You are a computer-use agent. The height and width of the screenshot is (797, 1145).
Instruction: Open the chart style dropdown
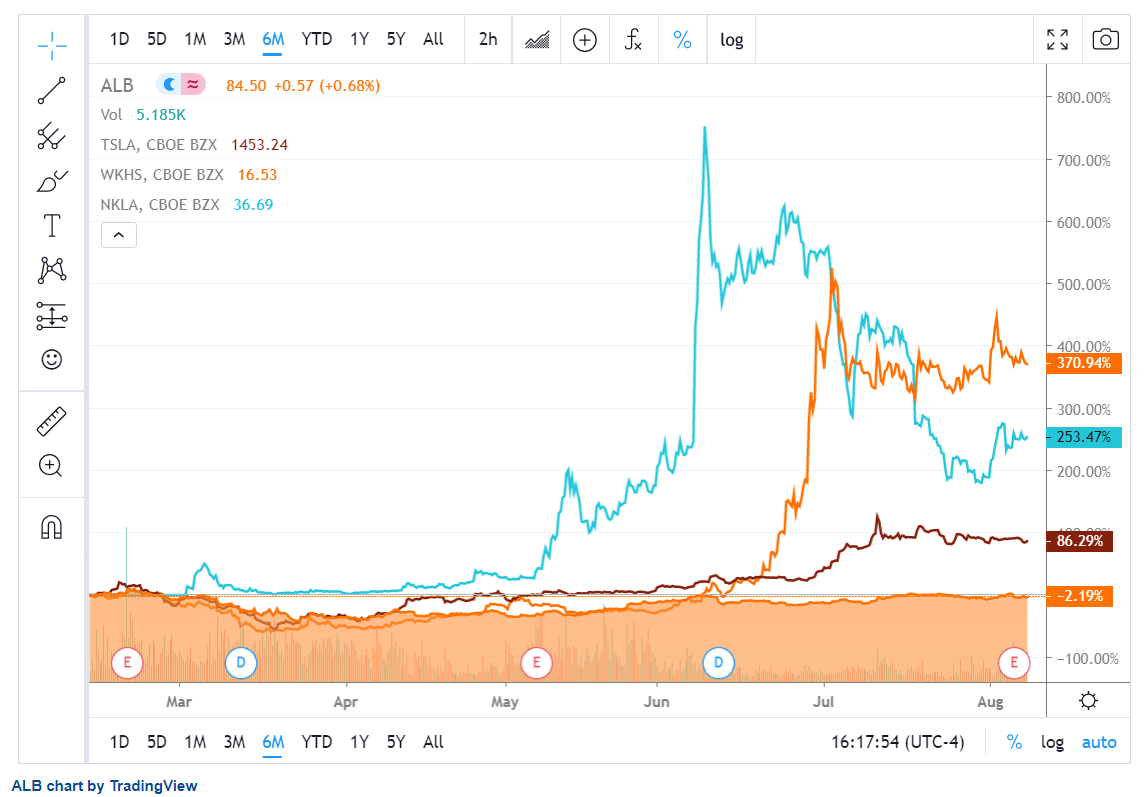pyautogui.click(x=536, y=39)
